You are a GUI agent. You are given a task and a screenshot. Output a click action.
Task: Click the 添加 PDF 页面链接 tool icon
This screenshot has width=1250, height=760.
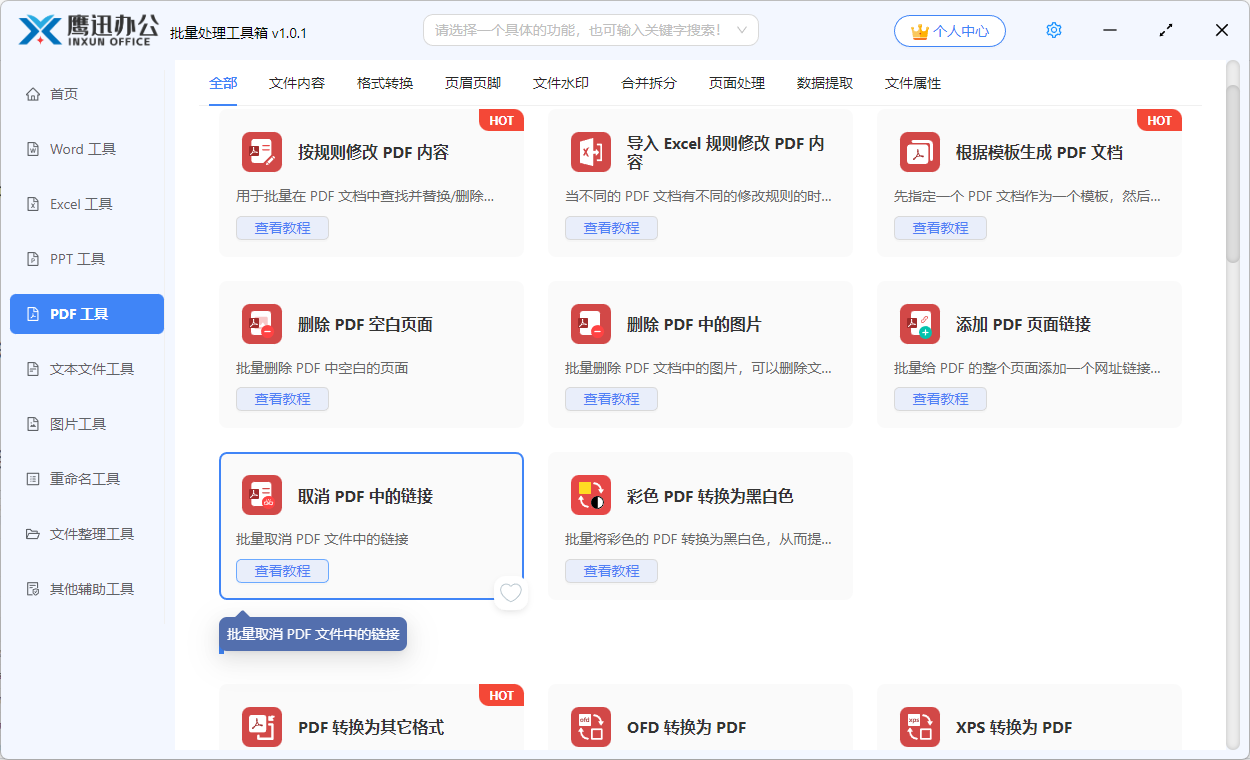[920, 323]
